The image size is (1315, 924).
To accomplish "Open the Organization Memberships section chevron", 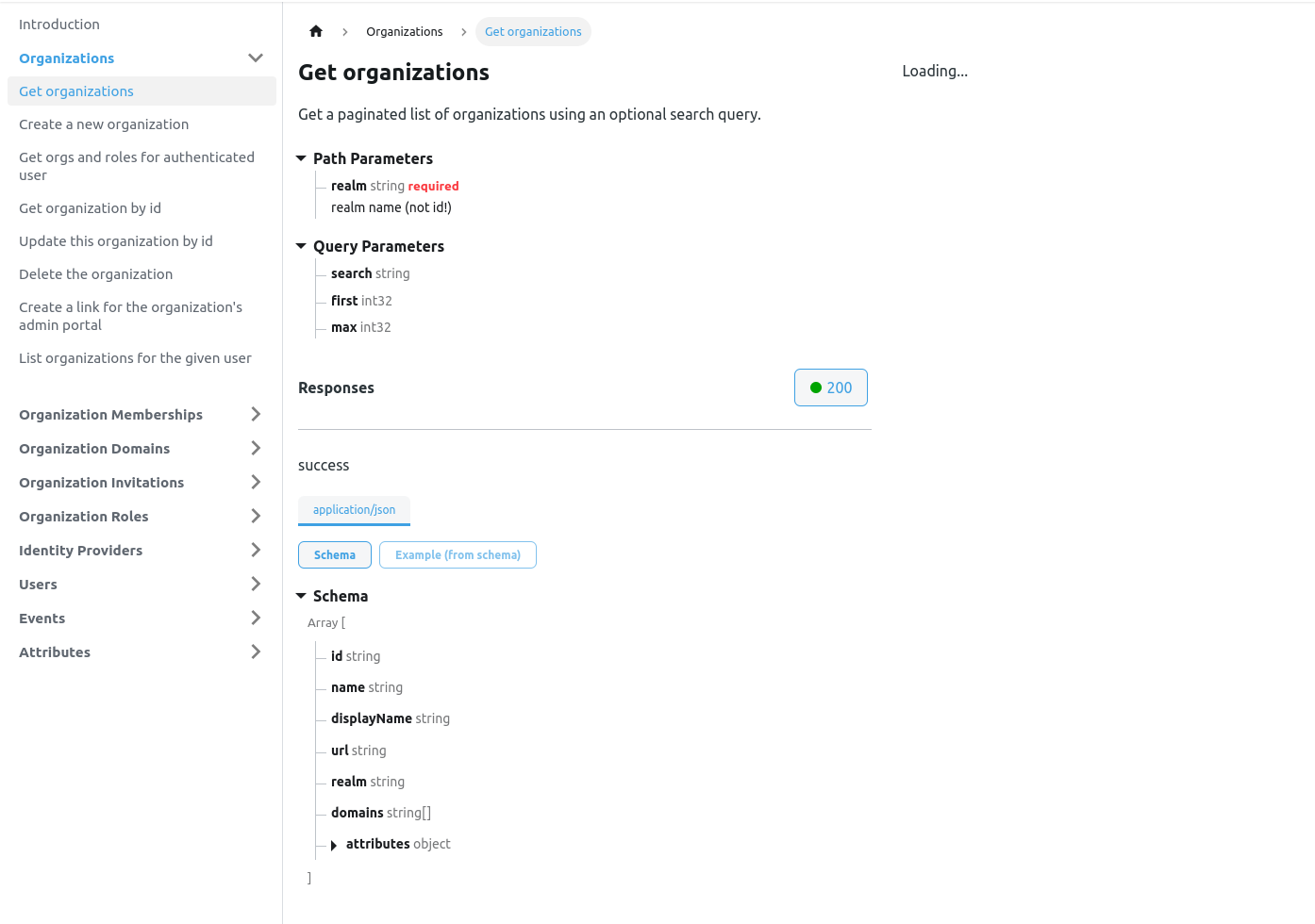I will pos(255,414).
